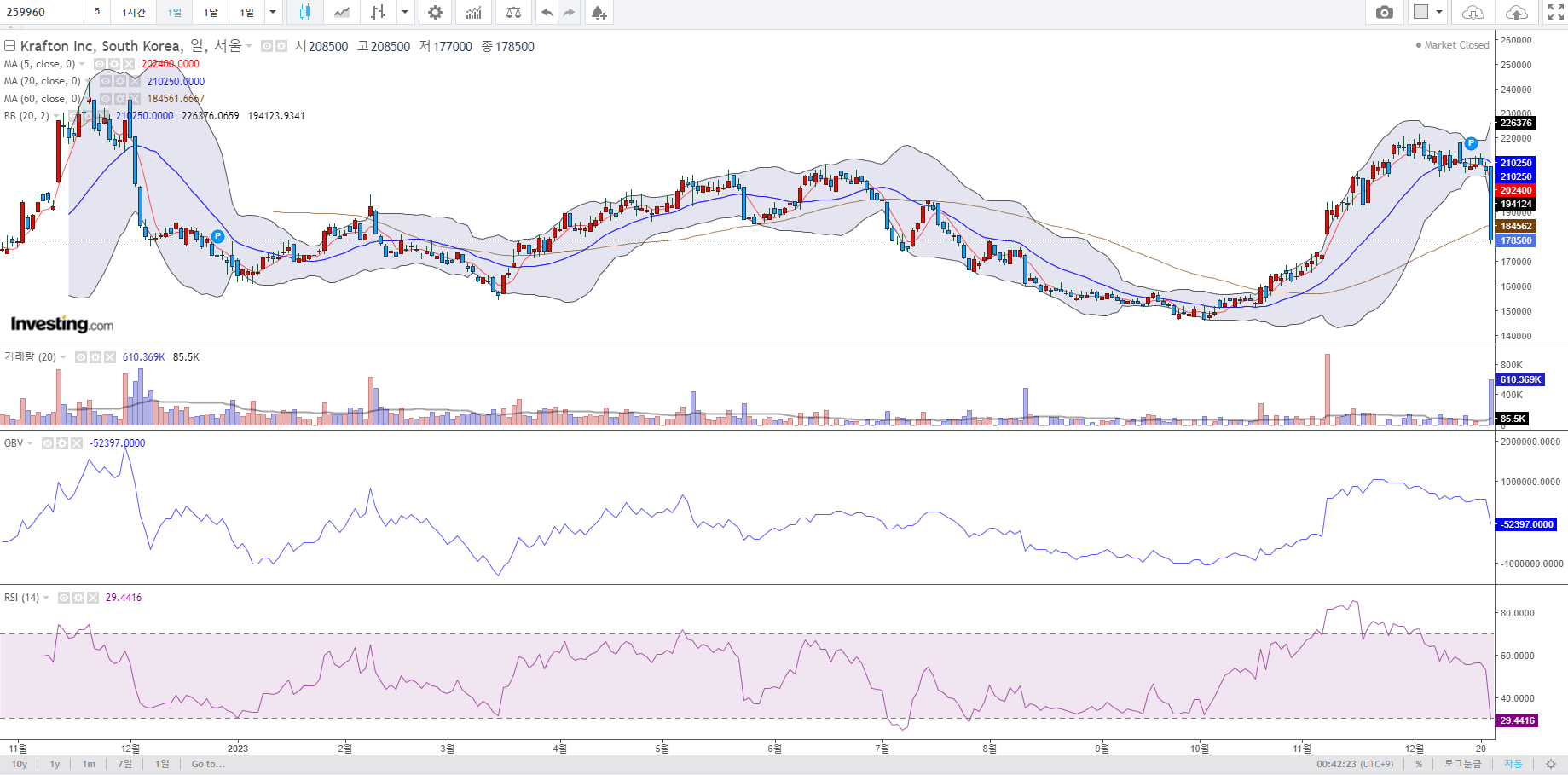Expand MA (5, close, 0) dropdown arrow
The image size is (1568, 775).
[82, 64]
